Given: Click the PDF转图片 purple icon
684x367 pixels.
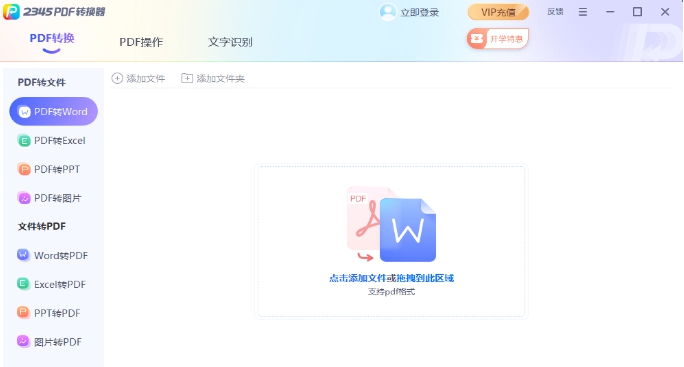Looking at the screenshot, I should (x=24, y=198).
